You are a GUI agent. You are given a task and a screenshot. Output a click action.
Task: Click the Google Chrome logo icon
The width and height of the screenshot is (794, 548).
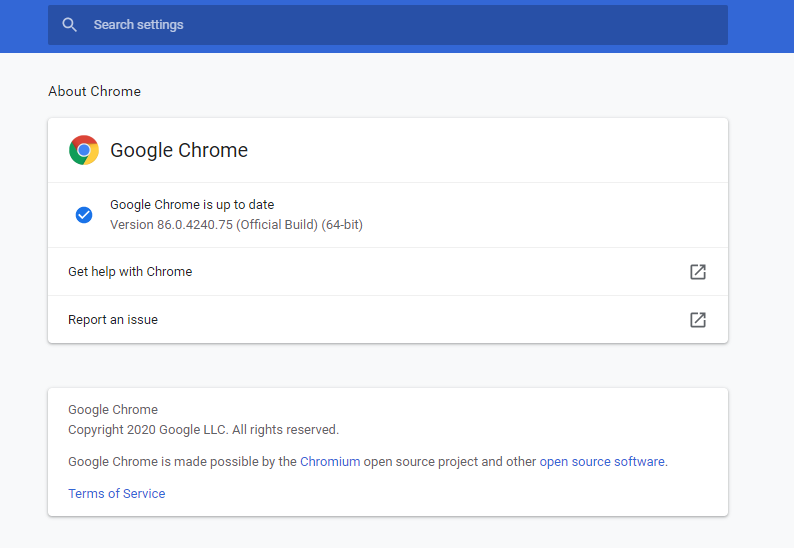tap(84, 150)
